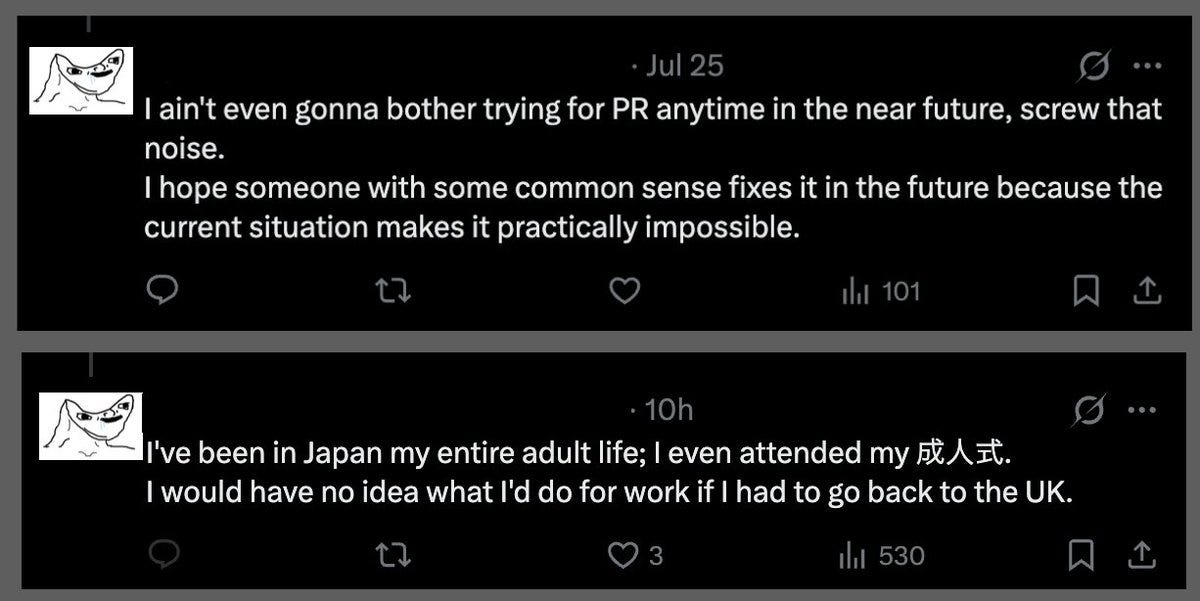View analytics showing 101 views

coord(881,291)
